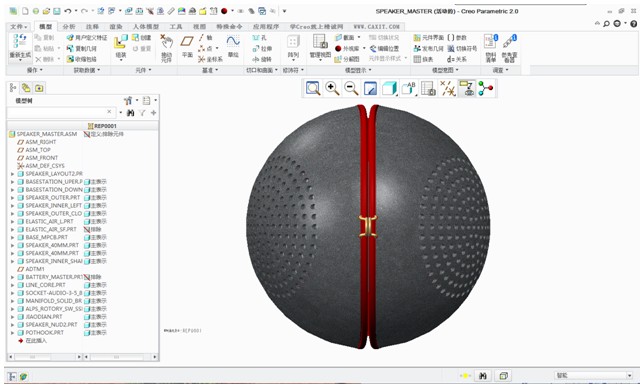Image resolution: width=640 pixels, height=385 pixels.
Task: Open the display style cube icon
Action: pyautogui.click(x=389, y=88)
